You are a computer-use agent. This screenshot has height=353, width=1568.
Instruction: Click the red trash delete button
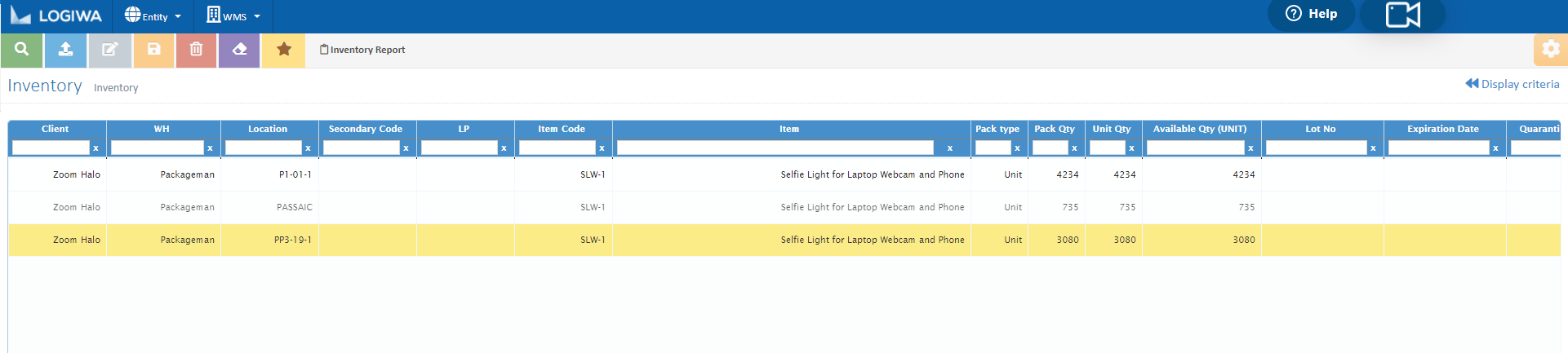click(x=197, y=50)
